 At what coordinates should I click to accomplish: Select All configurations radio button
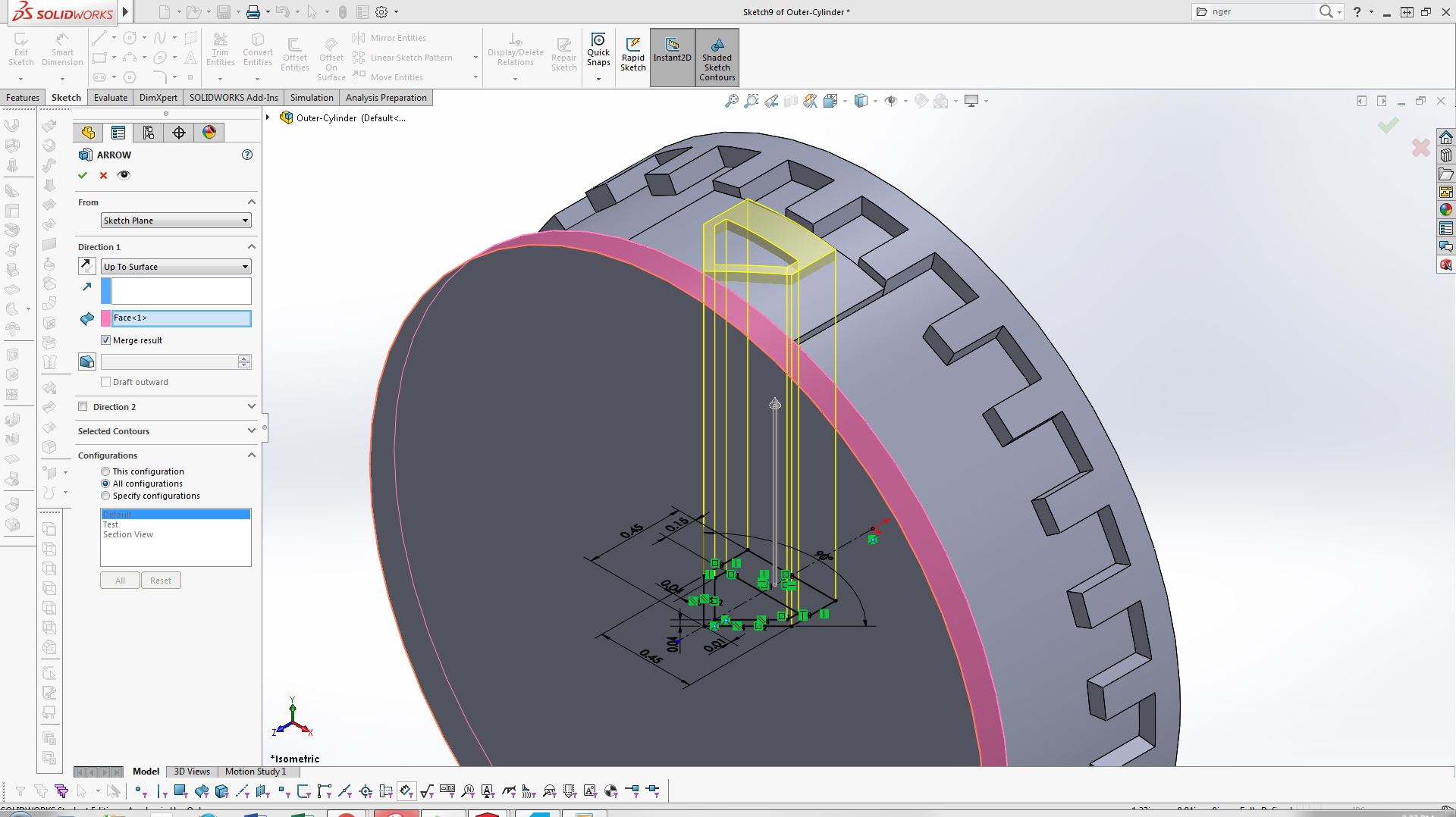(x=105, y=484)
